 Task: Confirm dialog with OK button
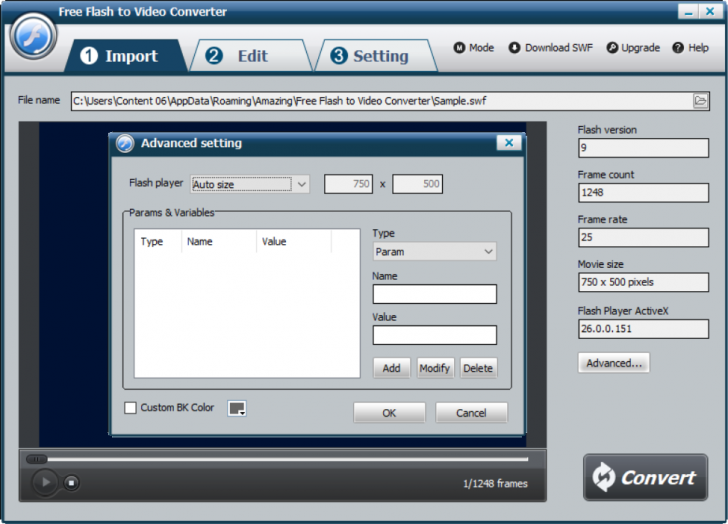click(389, 413)
